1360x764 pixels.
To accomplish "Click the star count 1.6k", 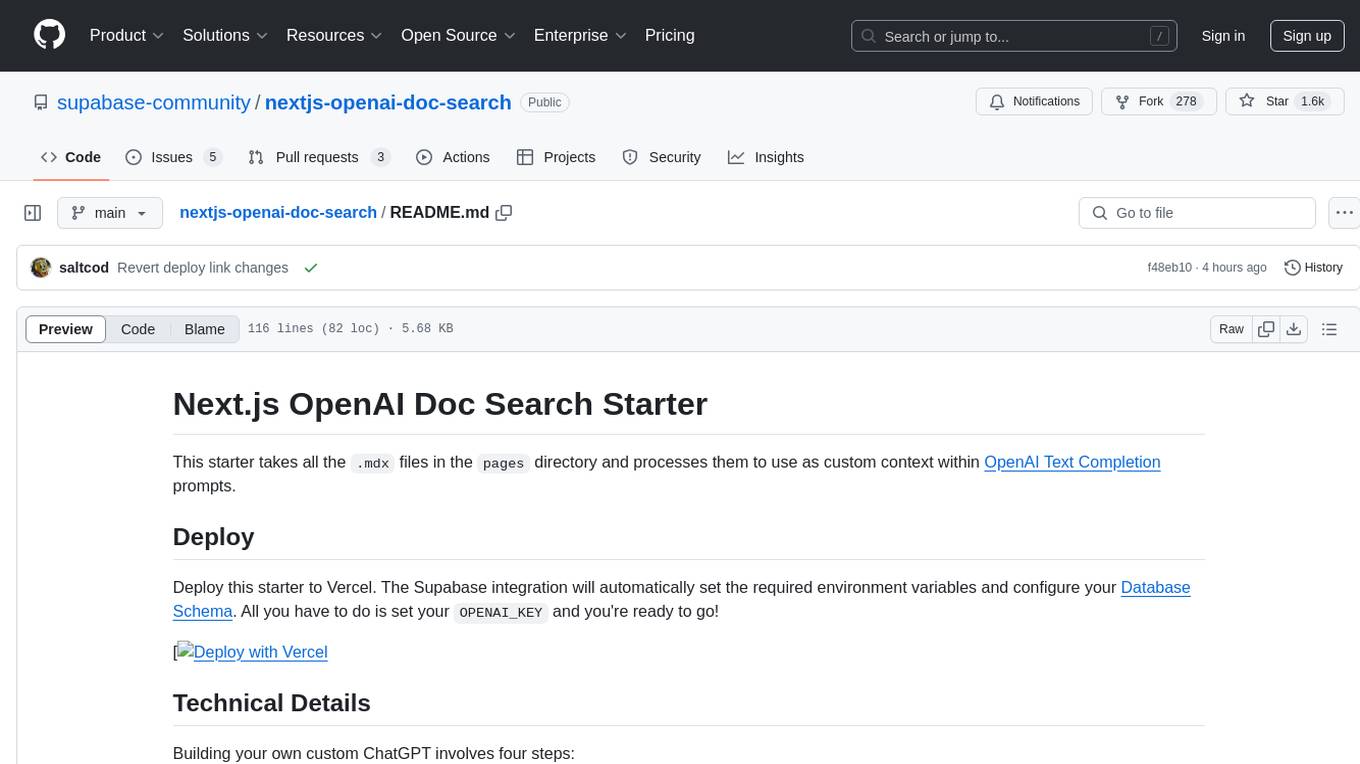I will click(1312, 102).
